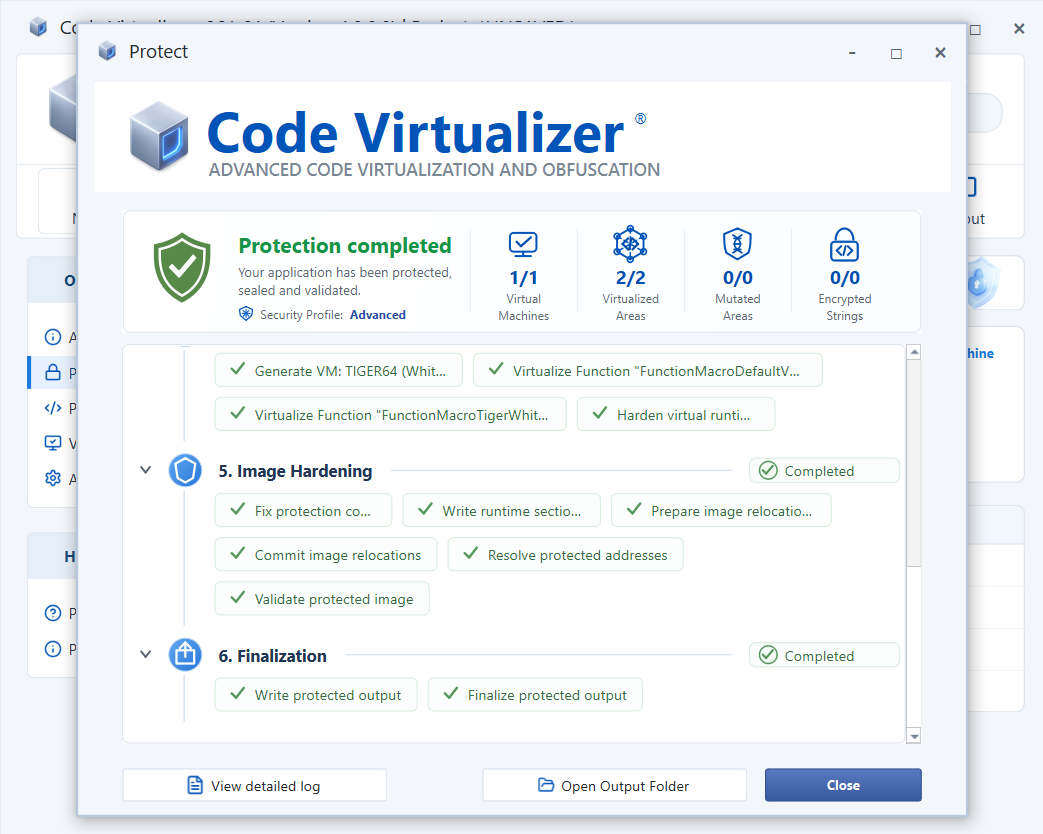
Task: Click scrollbar up arrow in steps list
Action: pos(914,352)
